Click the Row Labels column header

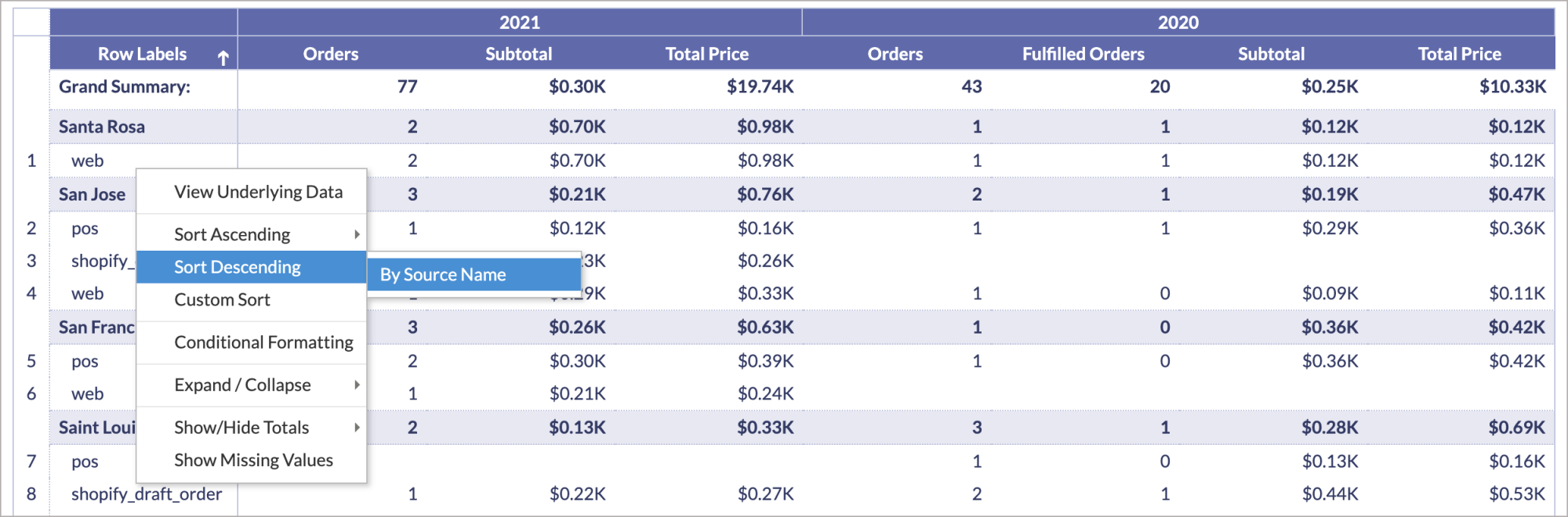[x=142, y=54]
